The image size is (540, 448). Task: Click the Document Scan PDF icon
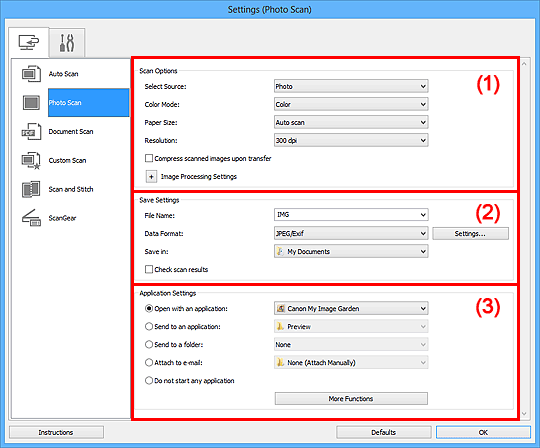[31, 132]
